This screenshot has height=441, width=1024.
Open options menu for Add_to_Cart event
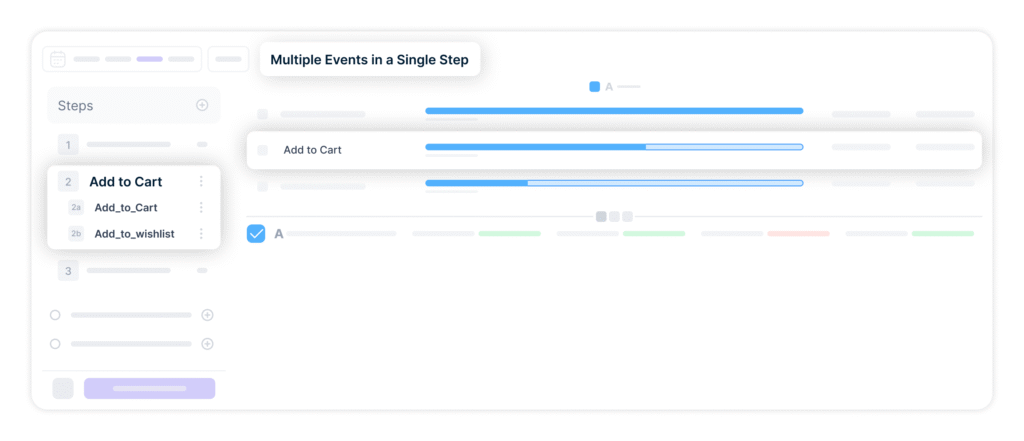(201, 208)
